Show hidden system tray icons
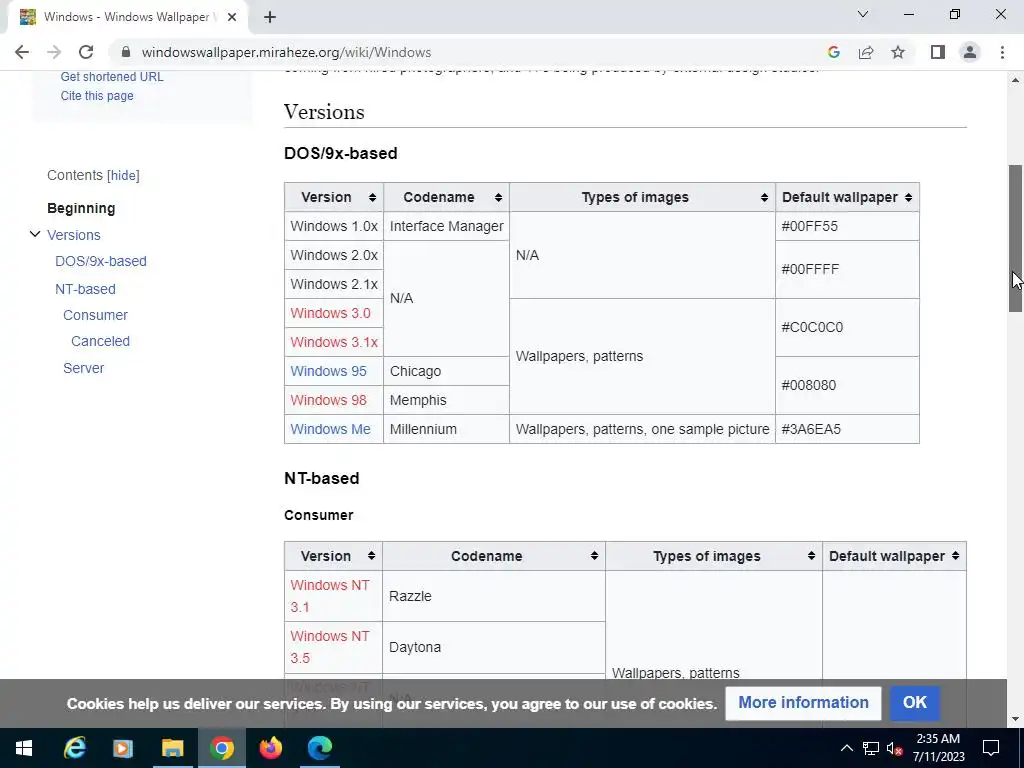Screen dimensions: 1024x768 (x=846, y=748)
